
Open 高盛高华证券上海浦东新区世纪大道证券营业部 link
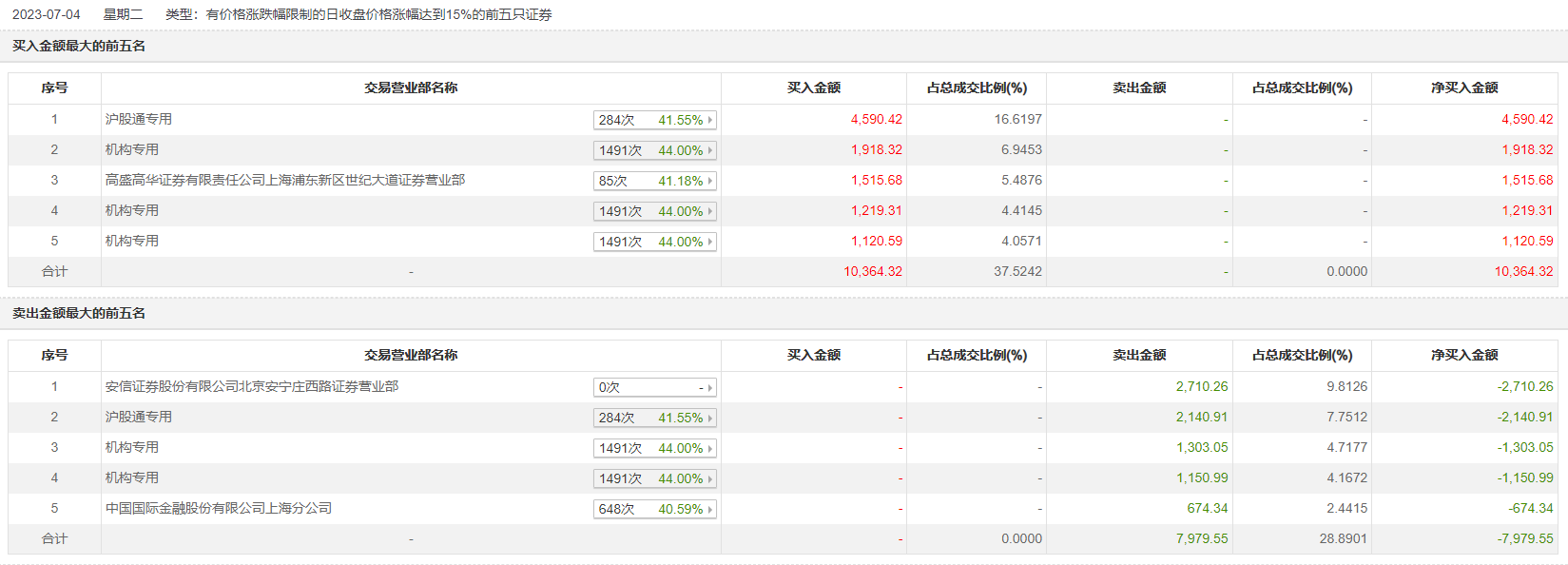[x=285, y=180]
